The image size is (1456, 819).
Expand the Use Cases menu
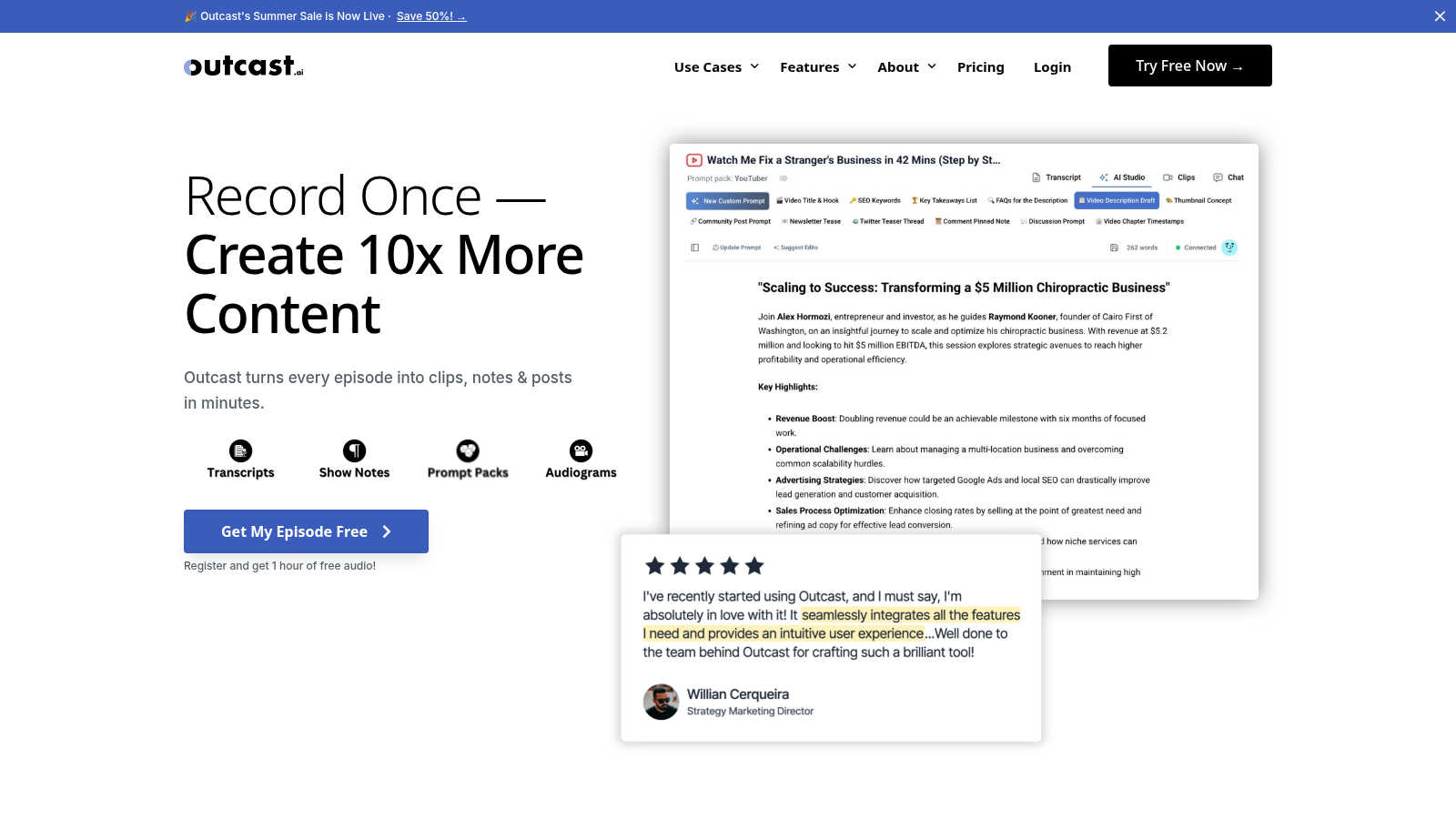tap(717, 66)
